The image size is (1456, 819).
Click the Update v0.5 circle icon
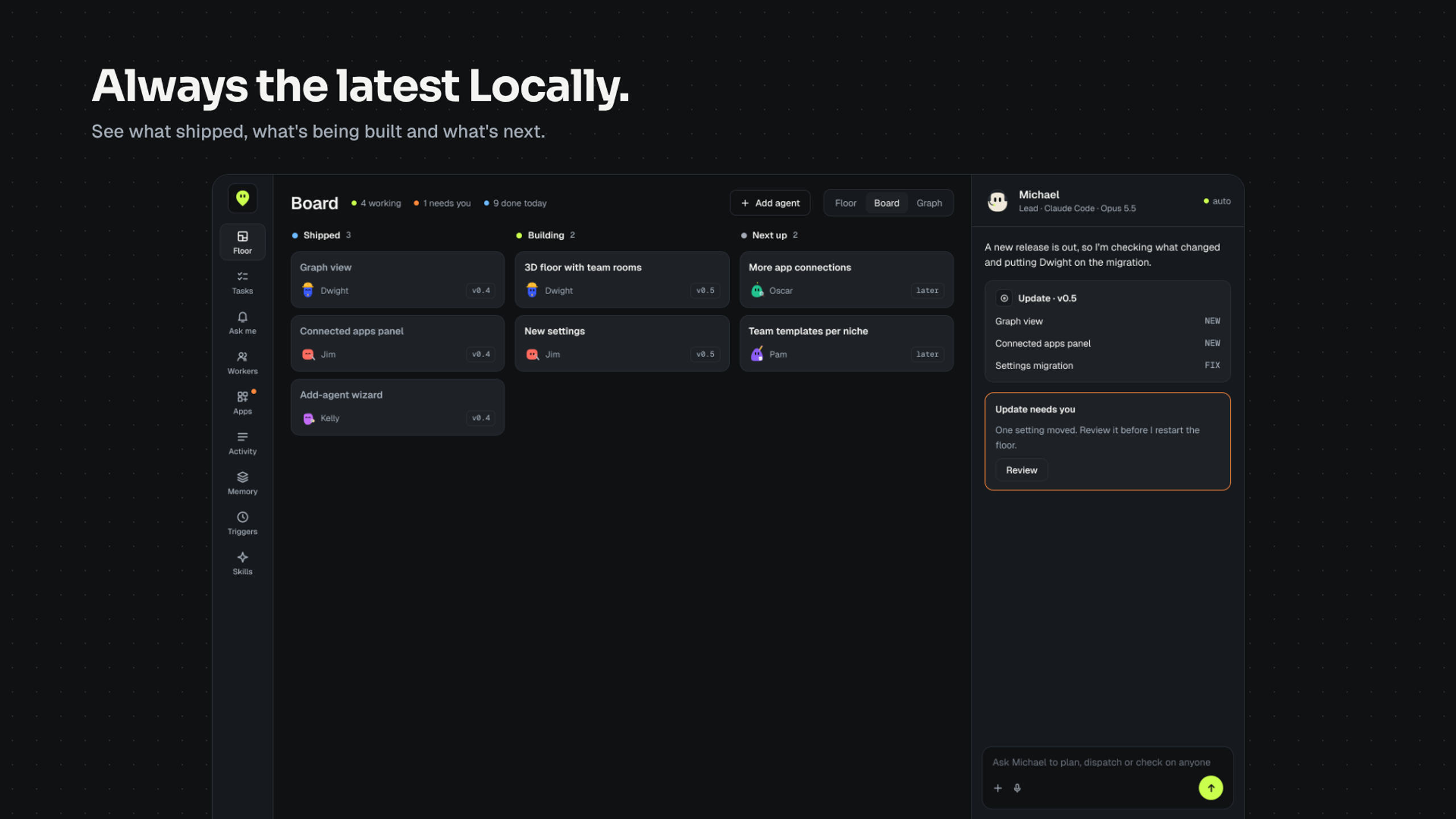coord(1004,298)
